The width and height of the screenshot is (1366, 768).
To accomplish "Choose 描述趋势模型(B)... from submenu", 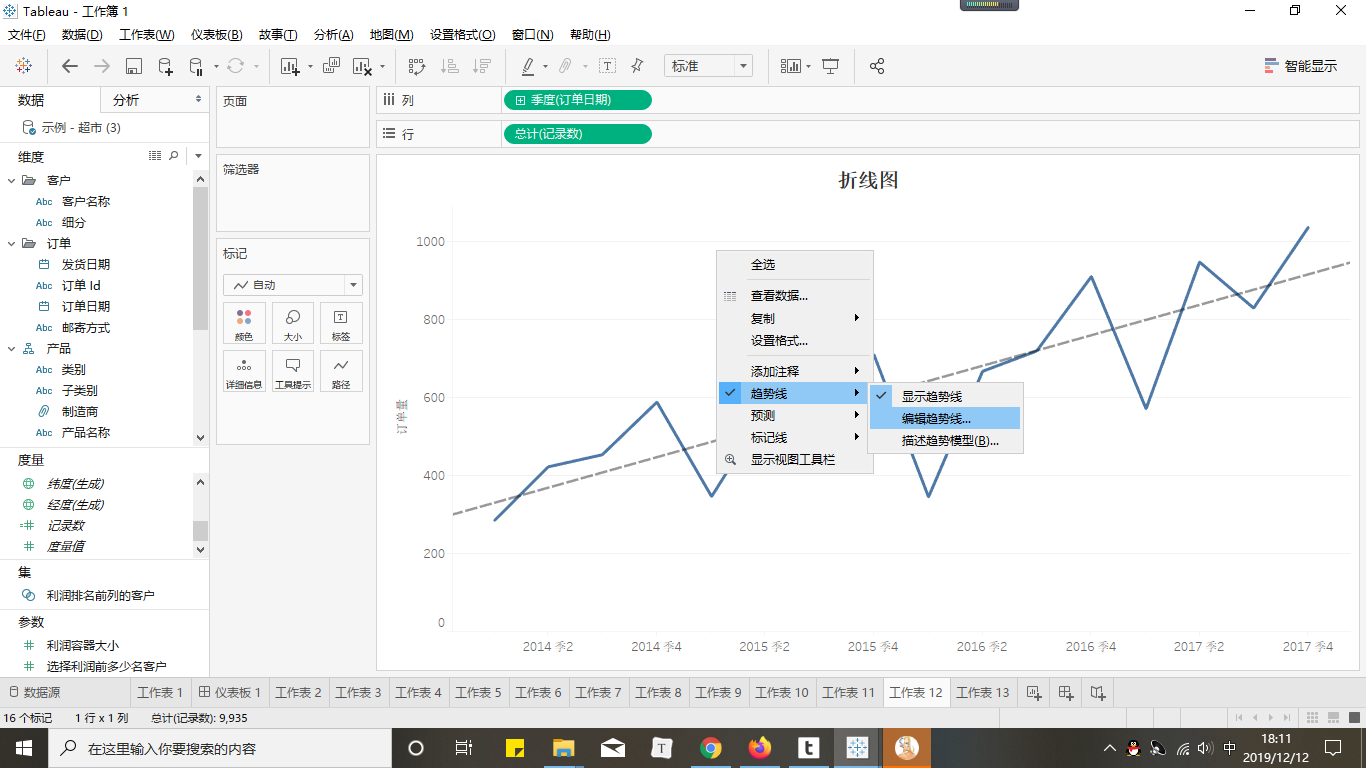I will click(x=946, y=440).
